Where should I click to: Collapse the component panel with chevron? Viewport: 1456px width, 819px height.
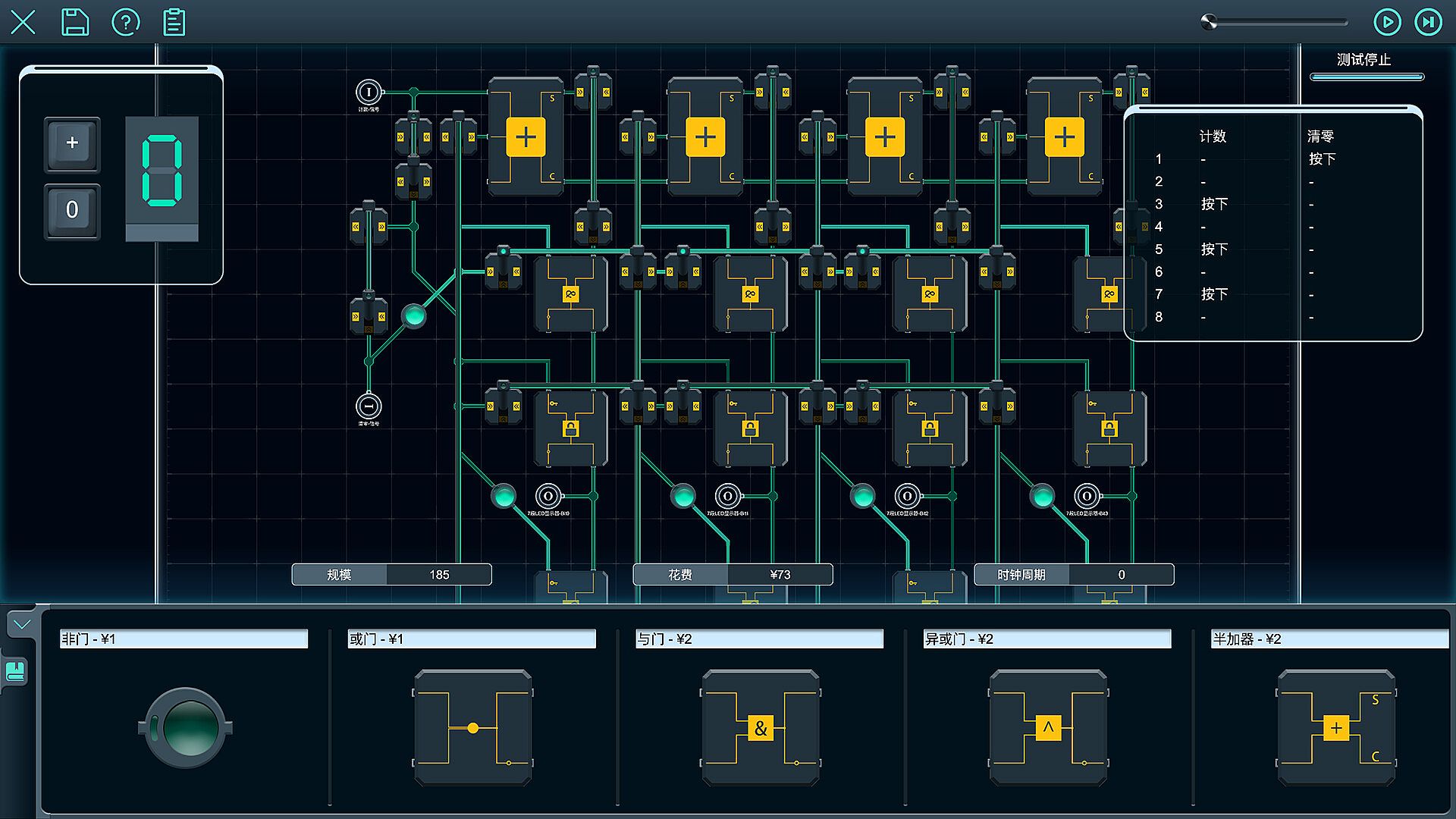coord(21,624)
